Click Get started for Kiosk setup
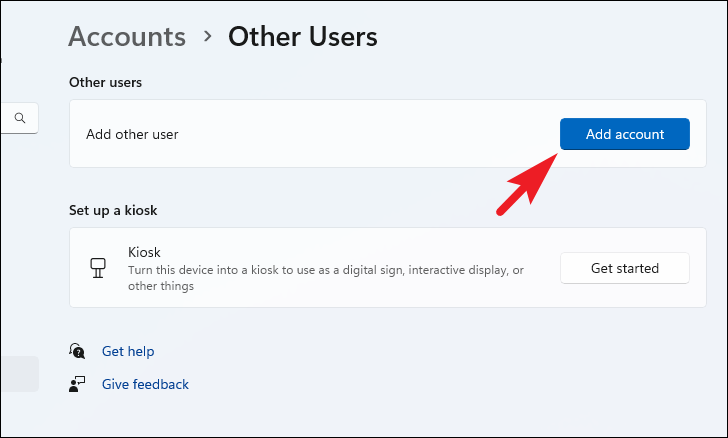 click(x=624, y=268)
